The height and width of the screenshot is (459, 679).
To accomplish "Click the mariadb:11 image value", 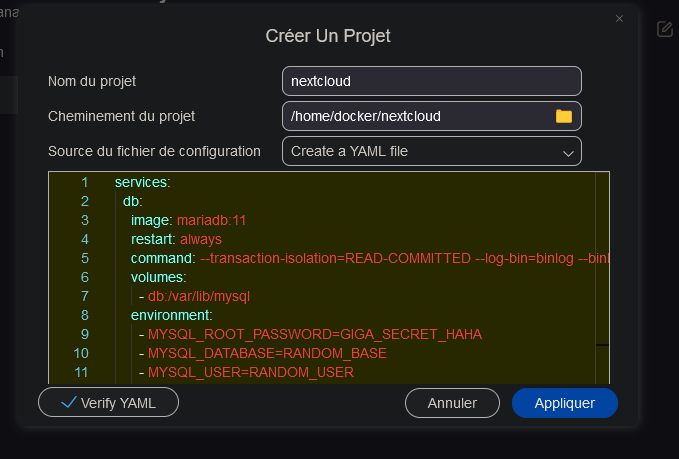I will pos(211,220).
